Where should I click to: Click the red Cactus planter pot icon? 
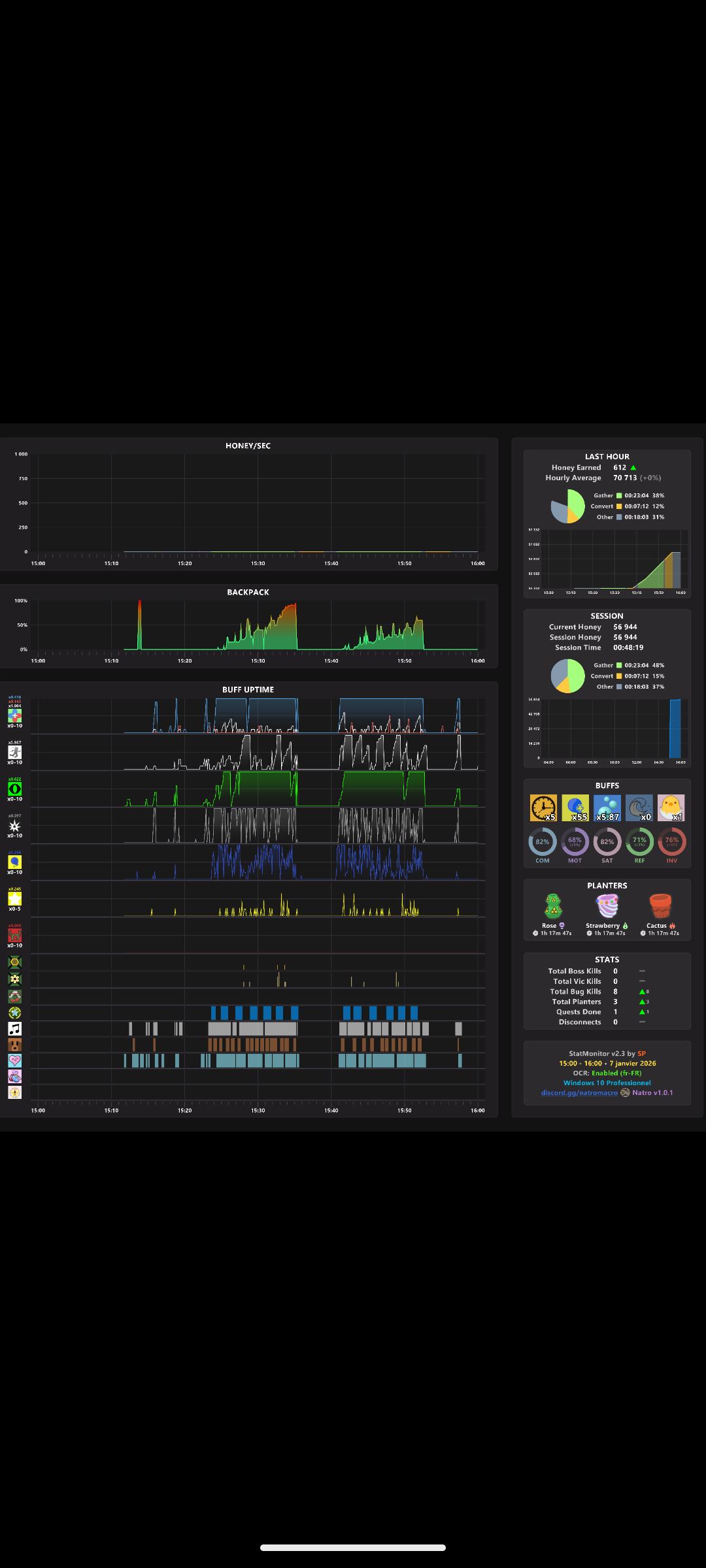(660, 907)
